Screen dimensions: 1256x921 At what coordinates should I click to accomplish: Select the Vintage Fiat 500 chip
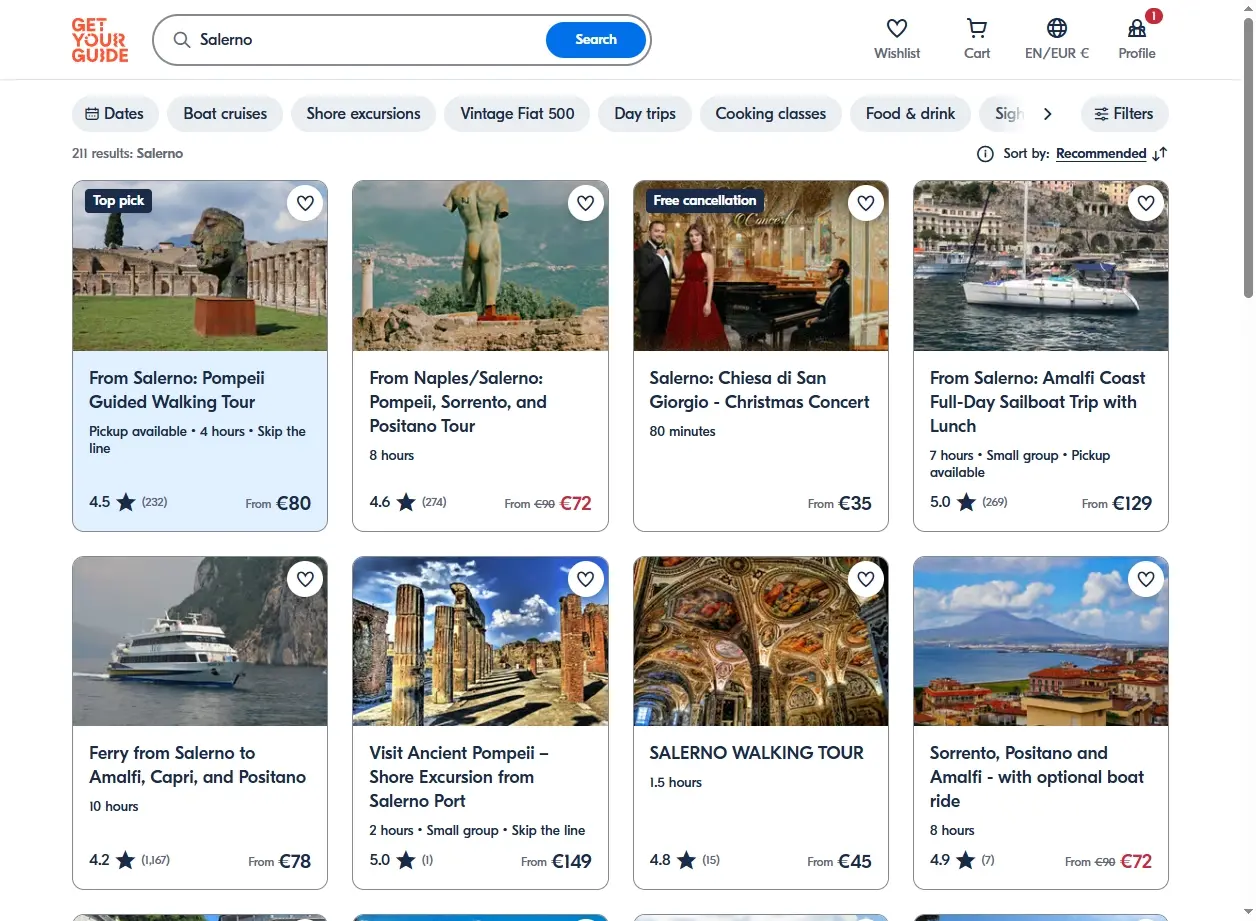pos(517,114)
